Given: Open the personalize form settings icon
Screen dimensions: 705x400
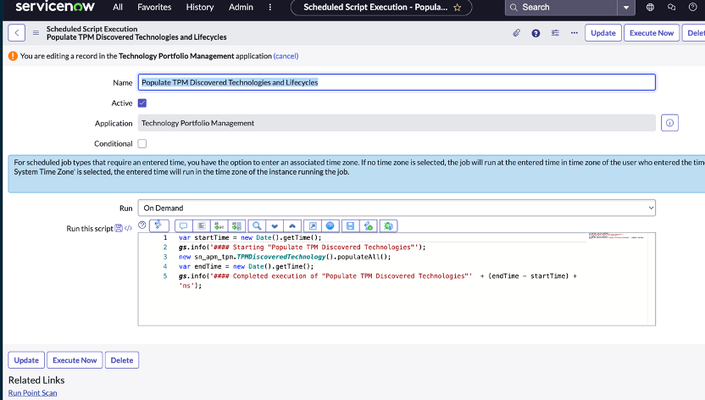Looking at the screenshot, I should 555,33.
